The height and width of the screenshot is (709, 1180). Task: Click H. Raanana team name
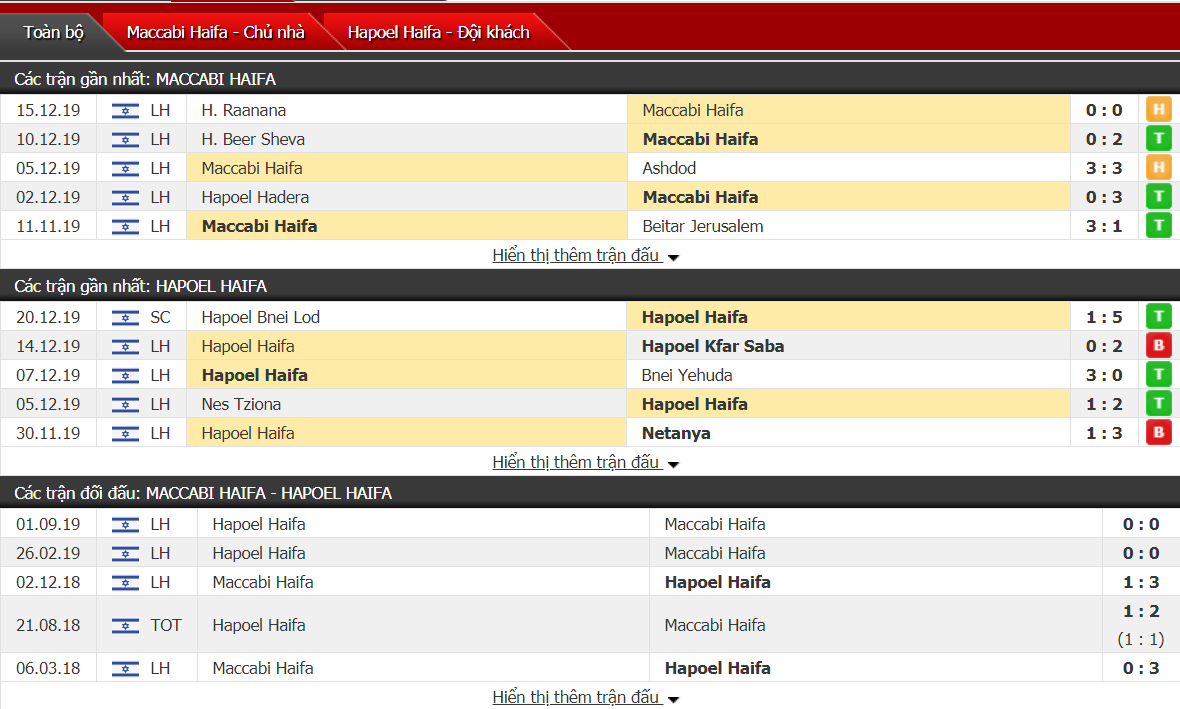(244, 111)
